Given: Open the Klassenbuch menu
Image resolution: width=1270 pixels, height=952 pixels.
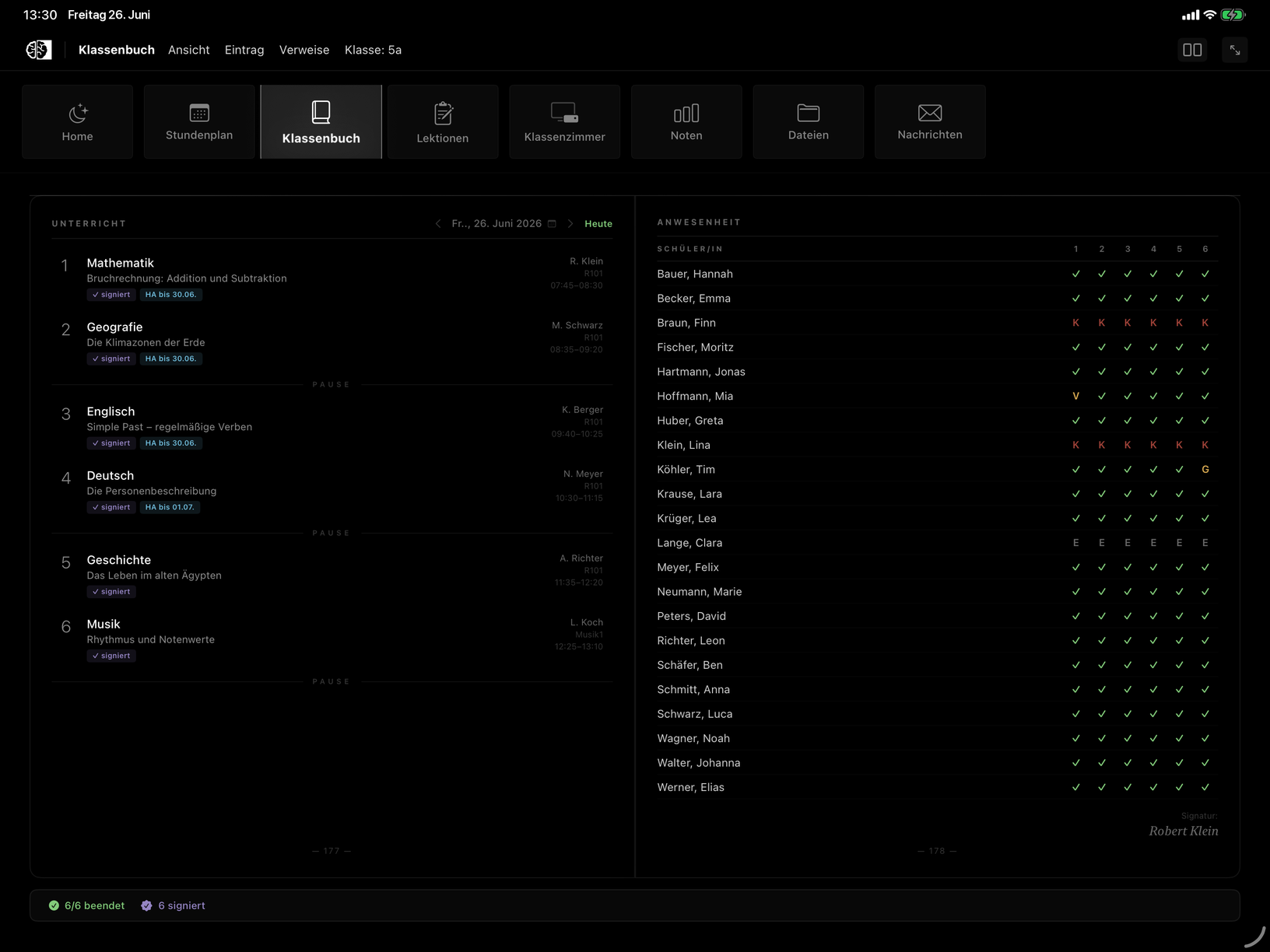Looking at the screenshot, I should coord(117,50).
